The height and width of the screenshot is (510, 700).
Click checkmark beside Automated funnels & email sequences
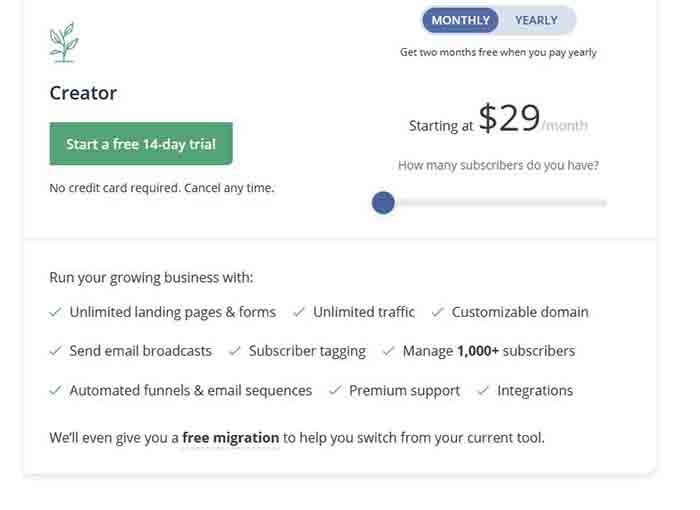55,390
